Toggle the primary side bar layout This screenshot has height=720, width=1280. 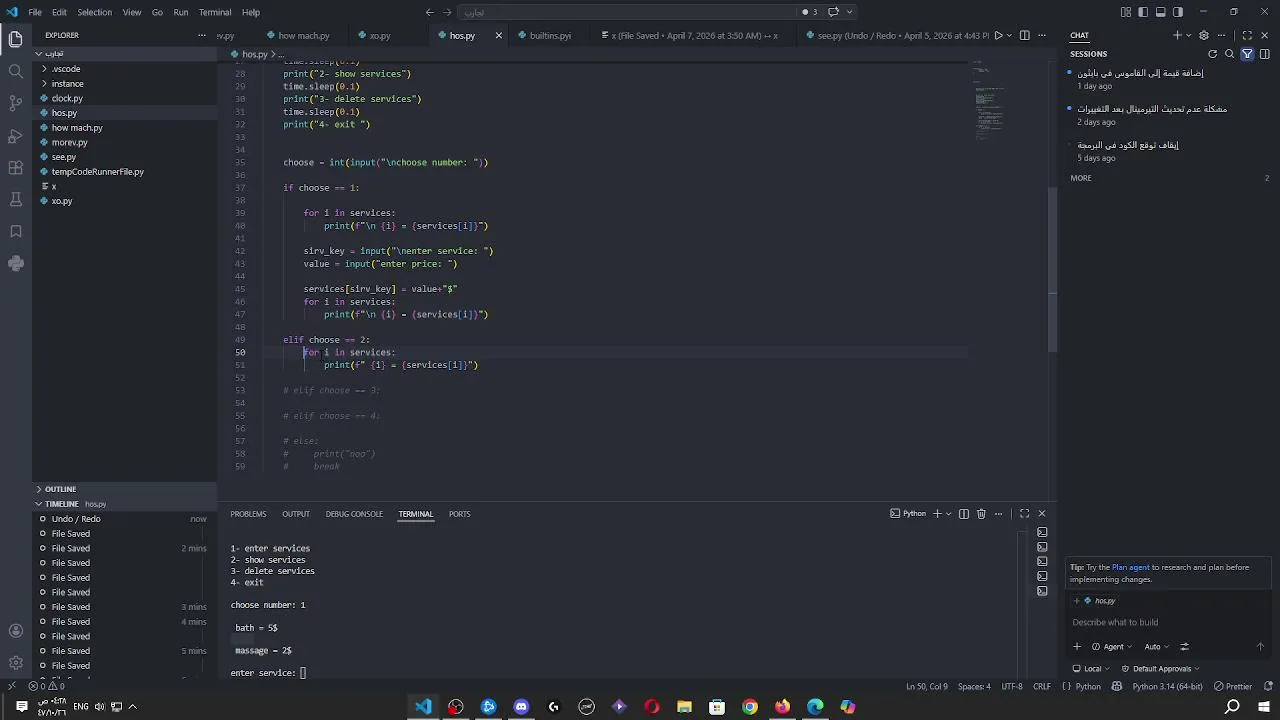[x=1143, y=12]
